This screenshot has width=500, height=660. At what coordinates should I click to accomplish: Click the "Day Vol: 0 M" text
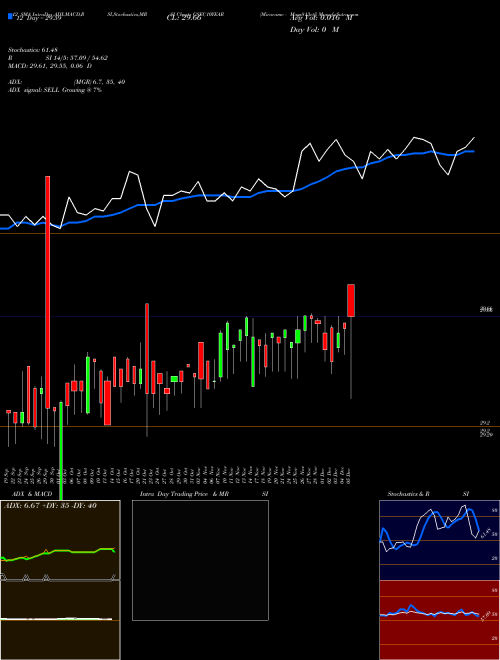314,30
